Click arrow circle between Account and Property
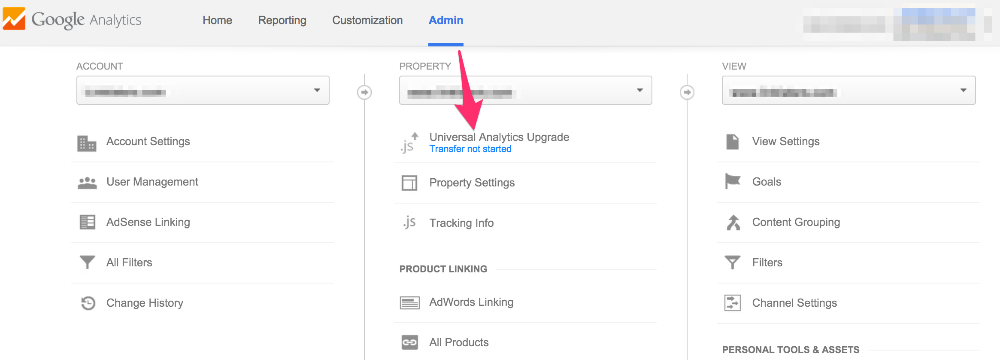 364,93
